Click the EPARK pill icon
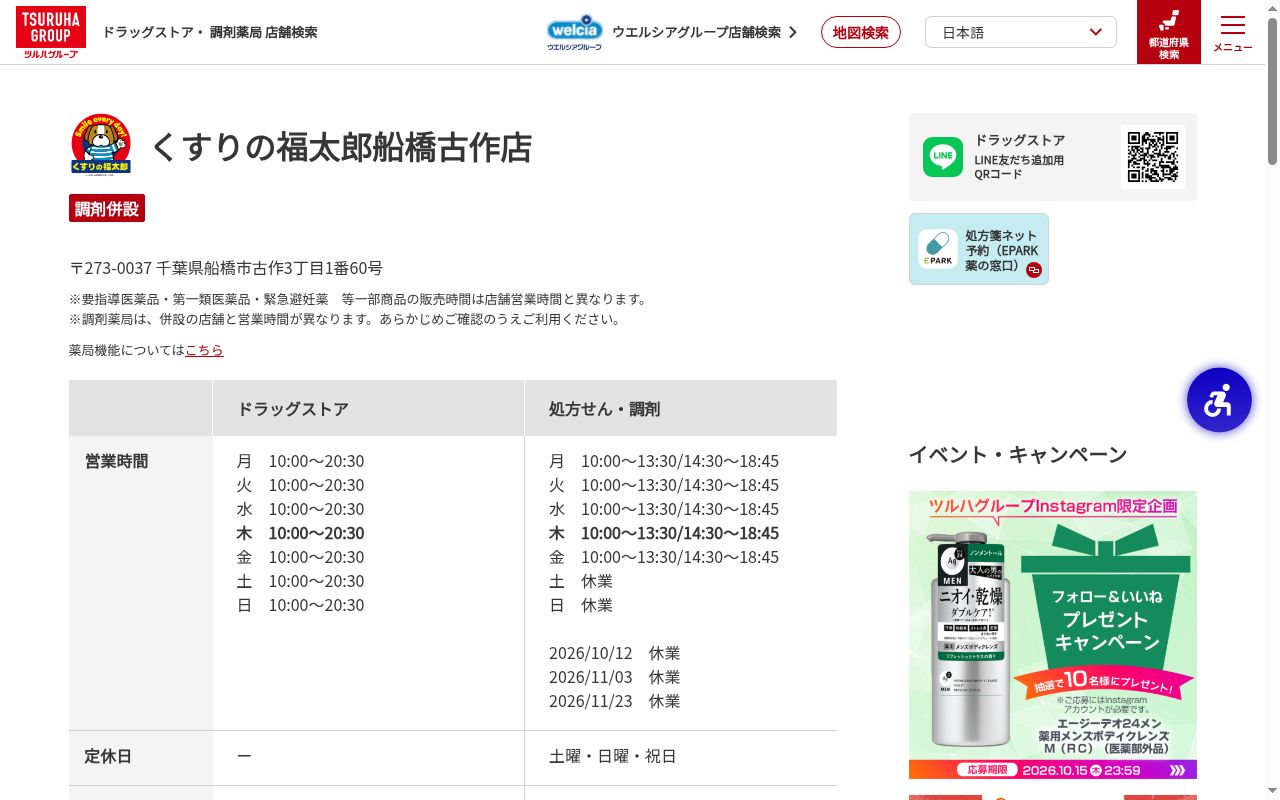Image resolution: width=1280 pixels, height=800 pixels. [x=938, y=249]
